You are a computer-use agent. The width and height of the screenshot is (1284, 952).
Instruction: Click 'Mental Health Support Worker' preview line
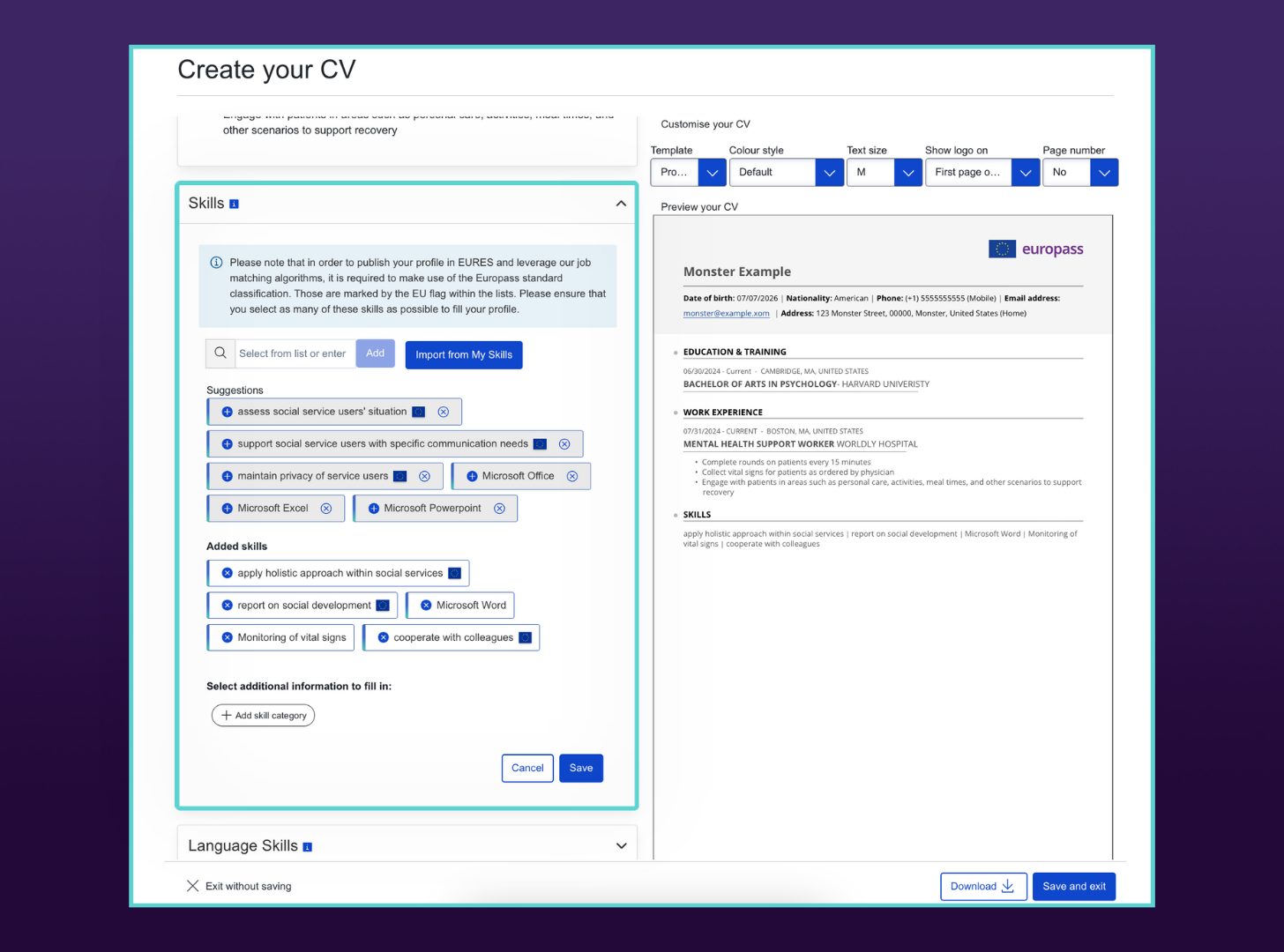click(800, 444)
